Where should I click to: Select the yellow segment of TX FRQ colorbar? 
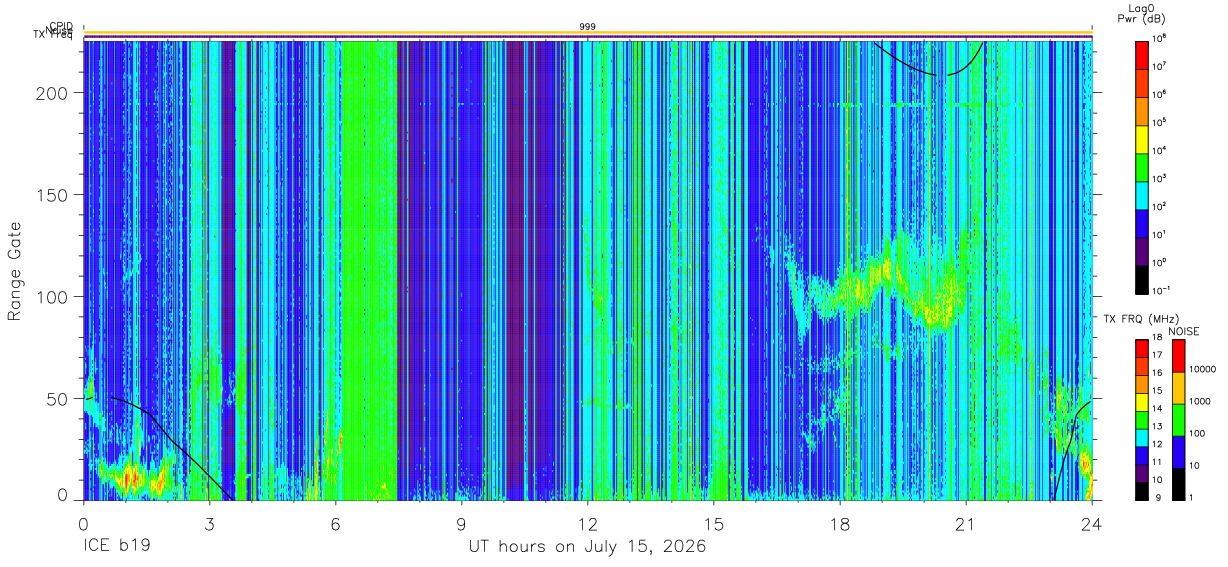1142,401
